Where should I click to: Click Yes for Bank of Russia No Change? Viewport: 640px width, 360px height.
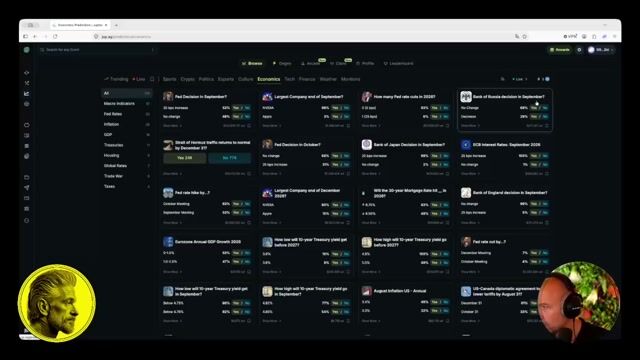(533, 108)
